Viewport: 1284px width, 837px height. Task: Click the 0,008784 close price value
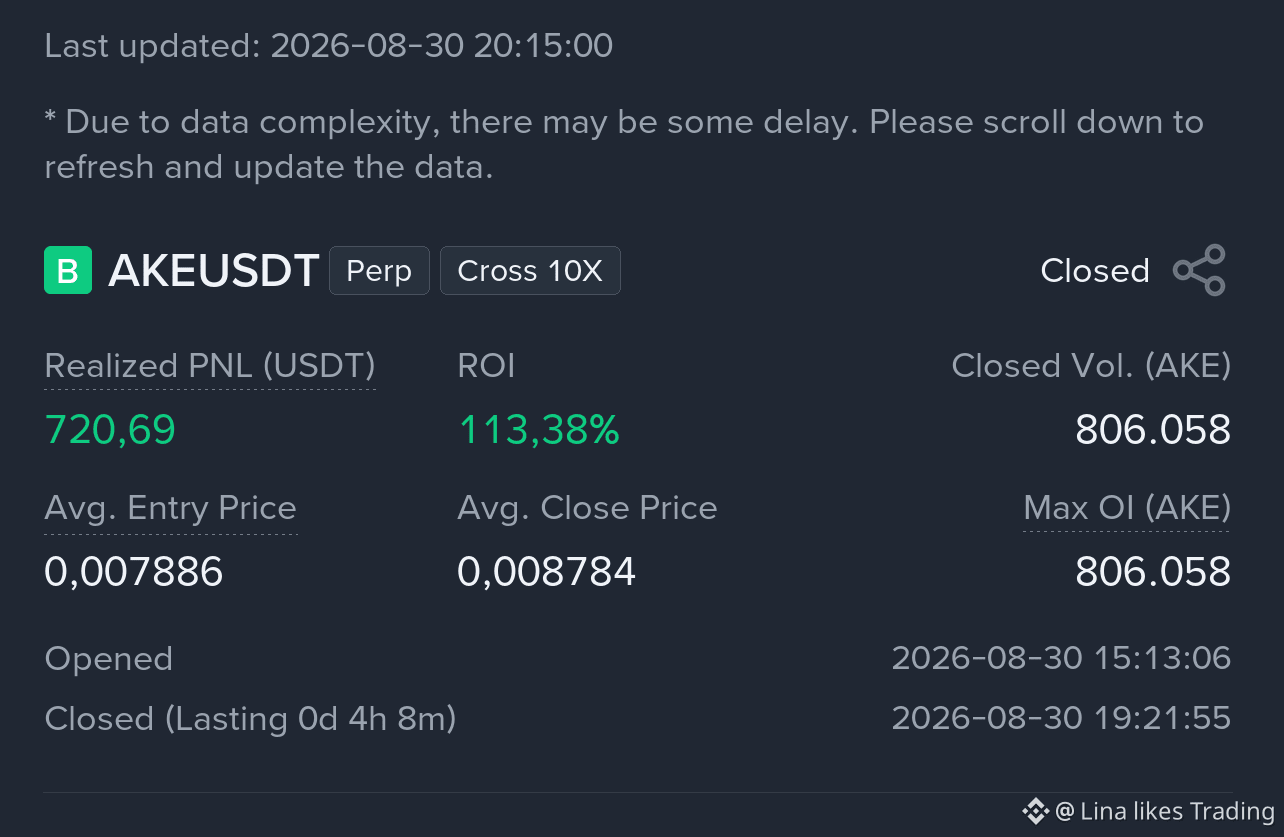546,572
